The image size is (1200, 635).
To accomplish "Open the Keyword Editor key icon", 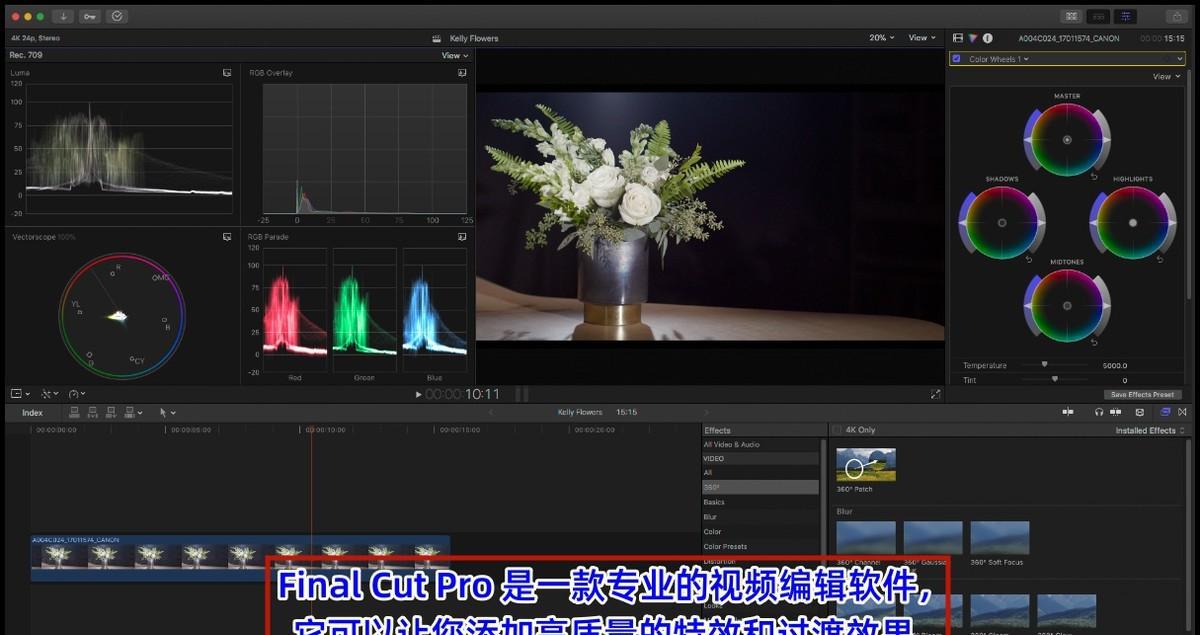I will click(x=90, y=16).
